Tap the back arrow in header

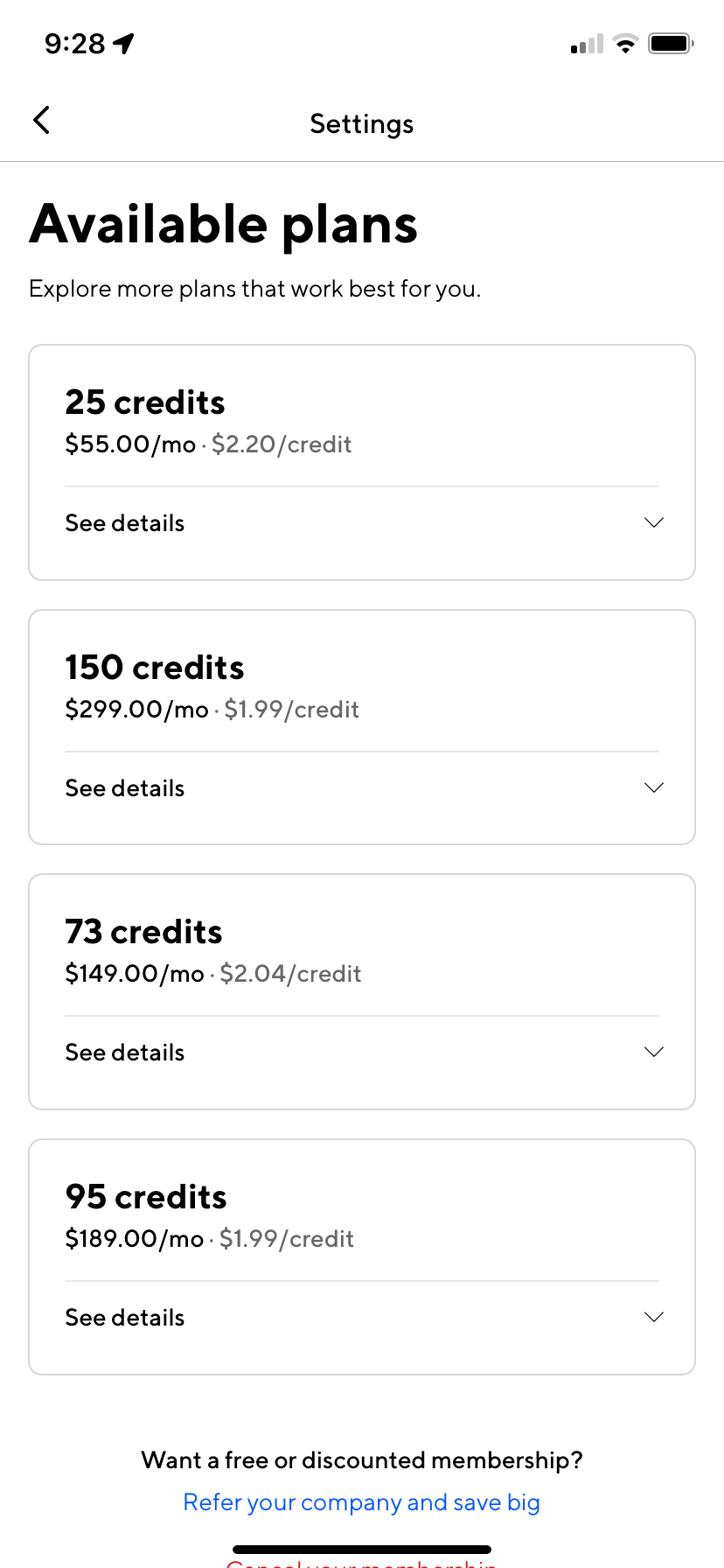tap(41, 121)
